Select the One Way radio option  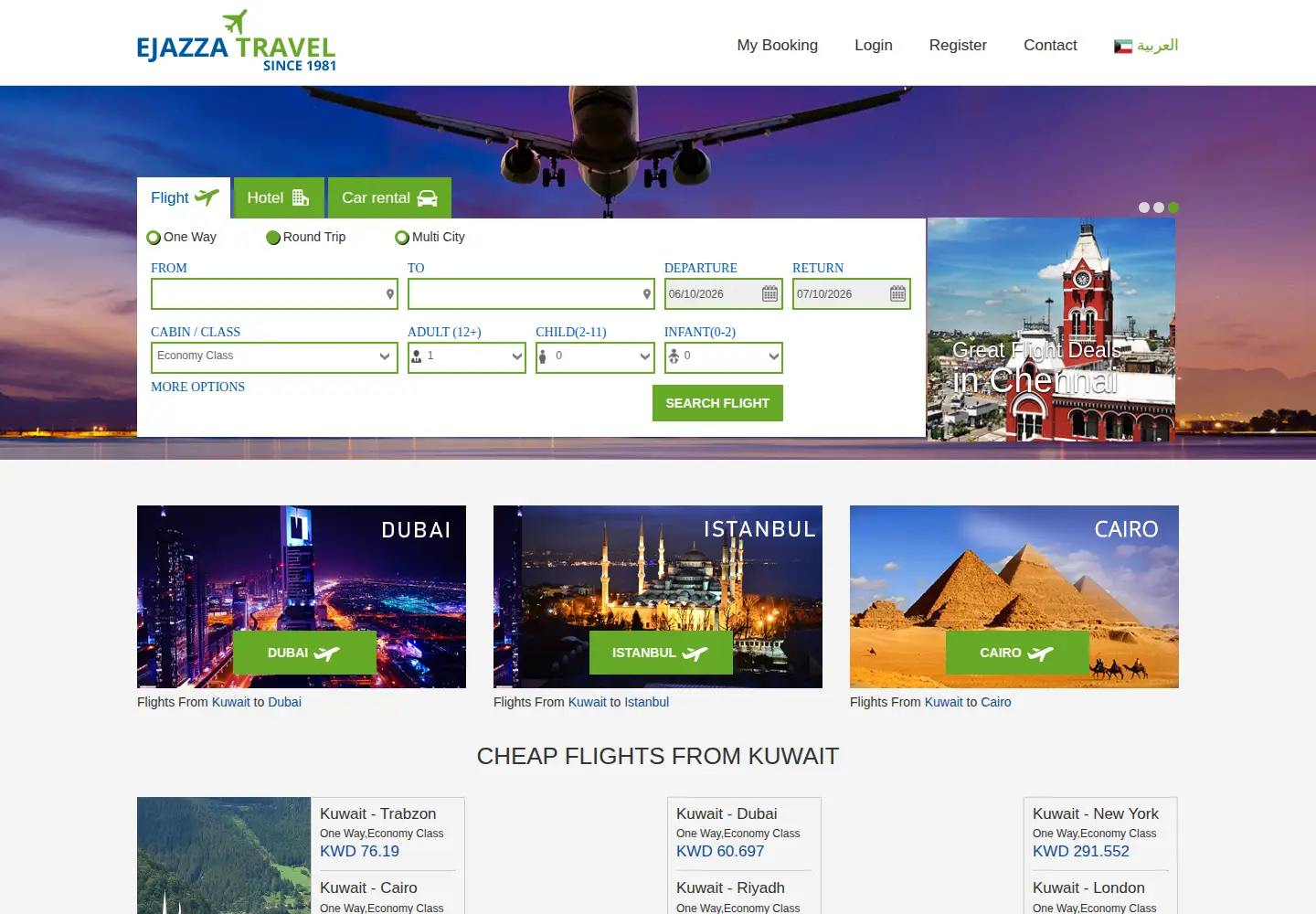pyautogui.click(x=154, y=238)
